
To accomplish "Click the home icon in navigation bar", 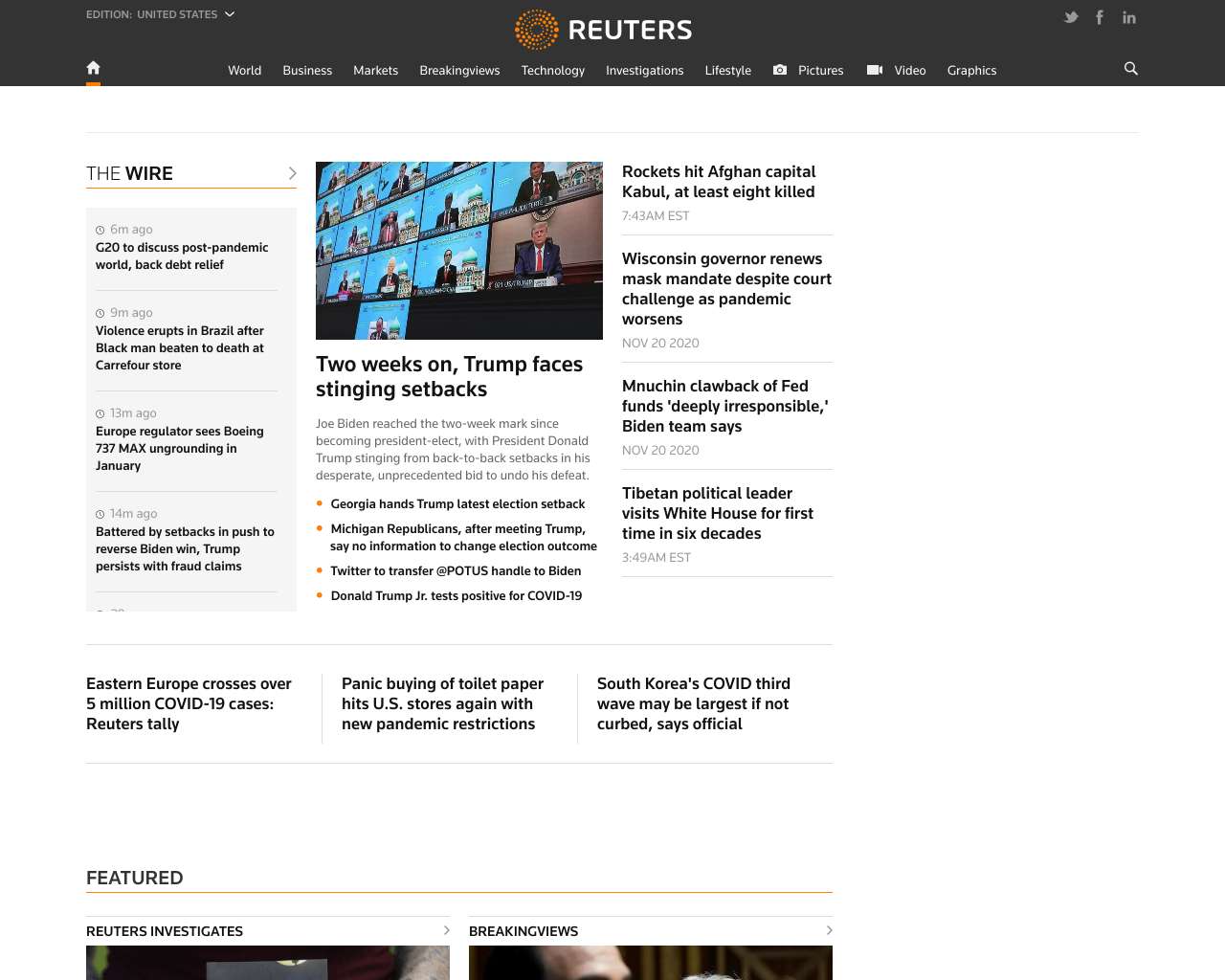I will [93, 68].
